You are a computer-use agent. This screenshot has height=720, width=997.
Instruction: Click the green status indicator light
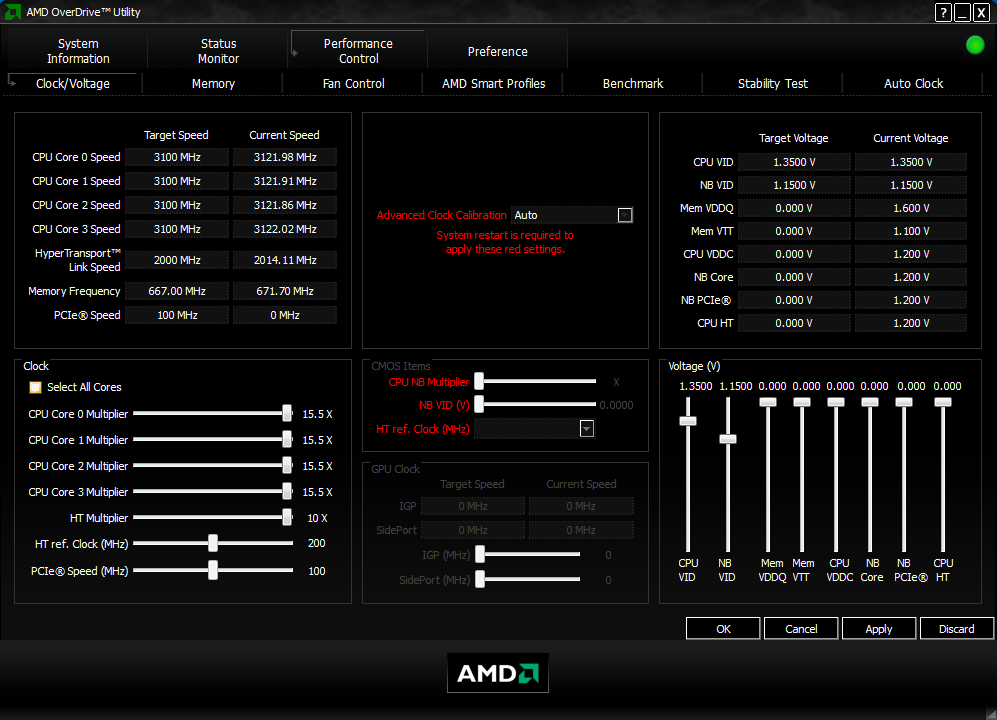point(975,45)
